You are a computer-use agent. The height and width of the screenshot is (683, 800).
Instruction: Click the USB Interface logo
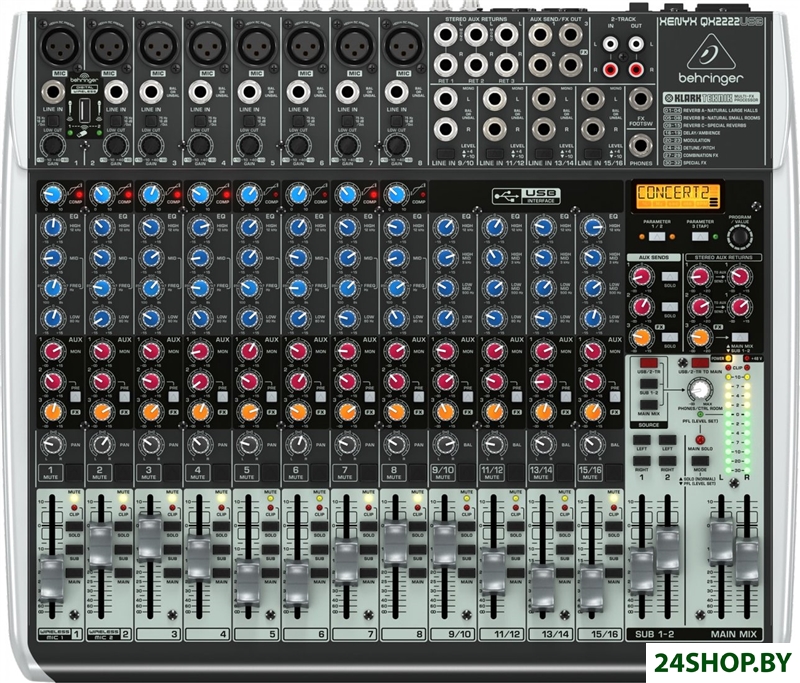pos(526,196)
